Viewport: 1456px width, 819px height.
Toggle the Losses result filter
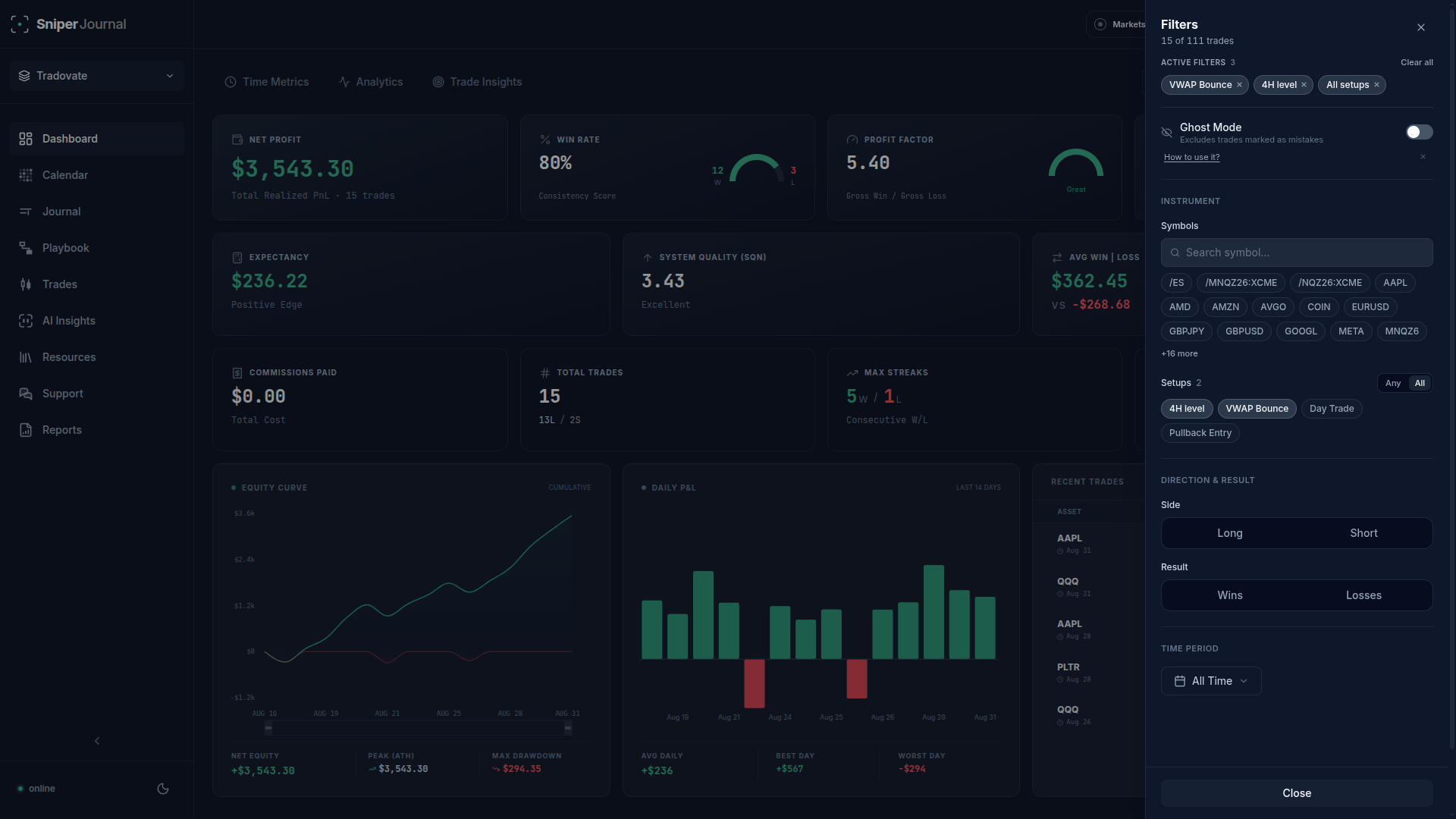(x=1363, y=595)
